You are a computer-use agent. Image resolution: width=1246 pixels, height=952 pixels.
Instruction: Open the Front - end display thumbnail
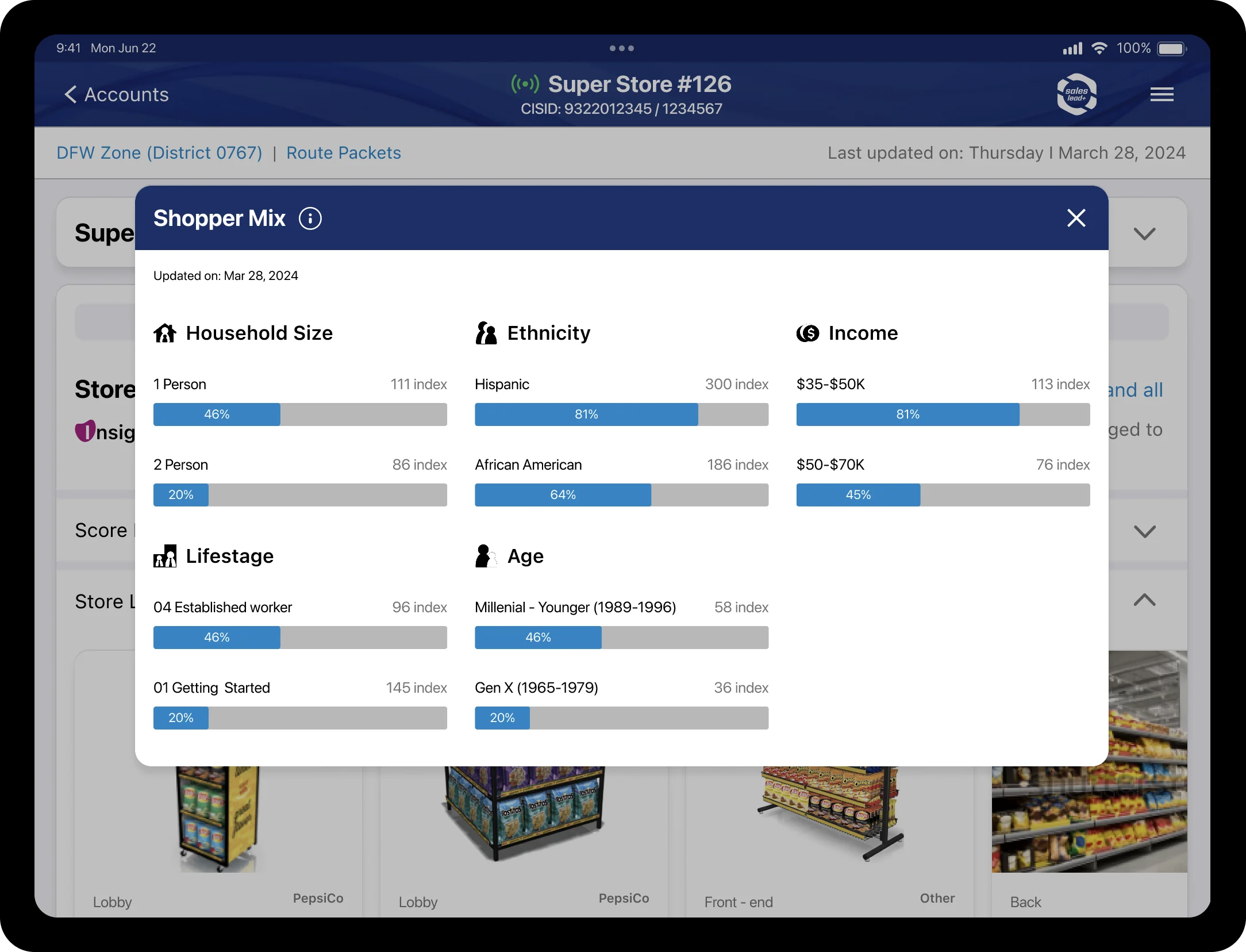pos(829,813)
